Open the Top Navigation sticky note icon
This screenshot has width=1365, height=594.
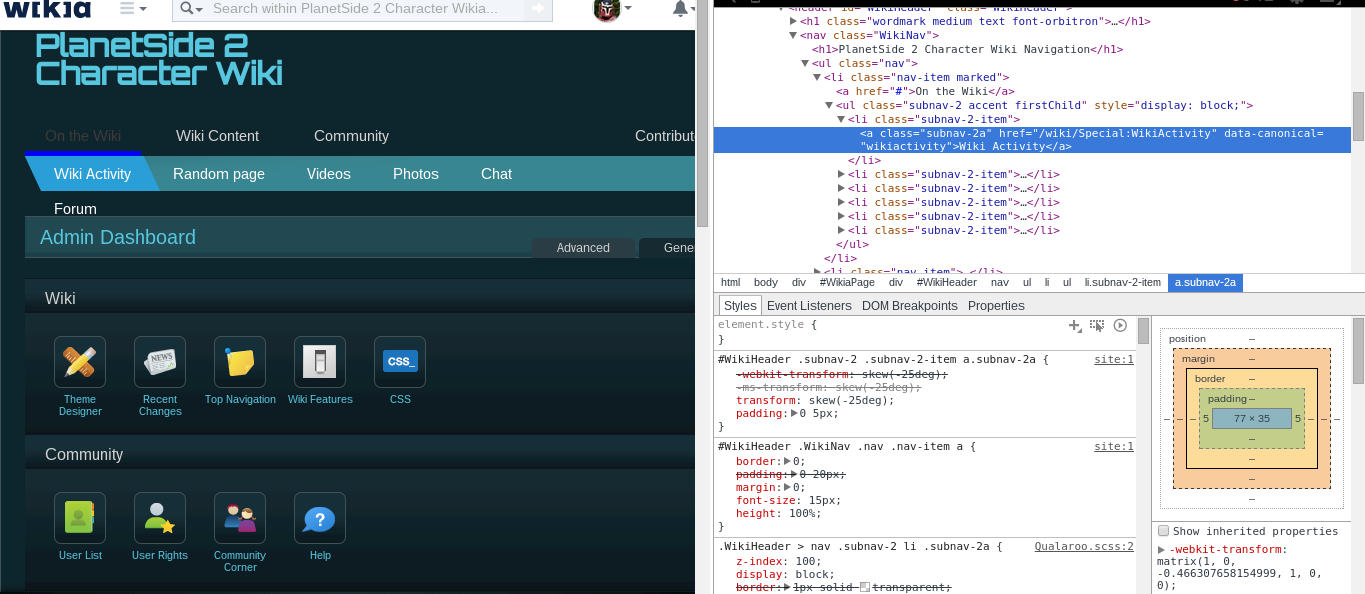[240, 362]
